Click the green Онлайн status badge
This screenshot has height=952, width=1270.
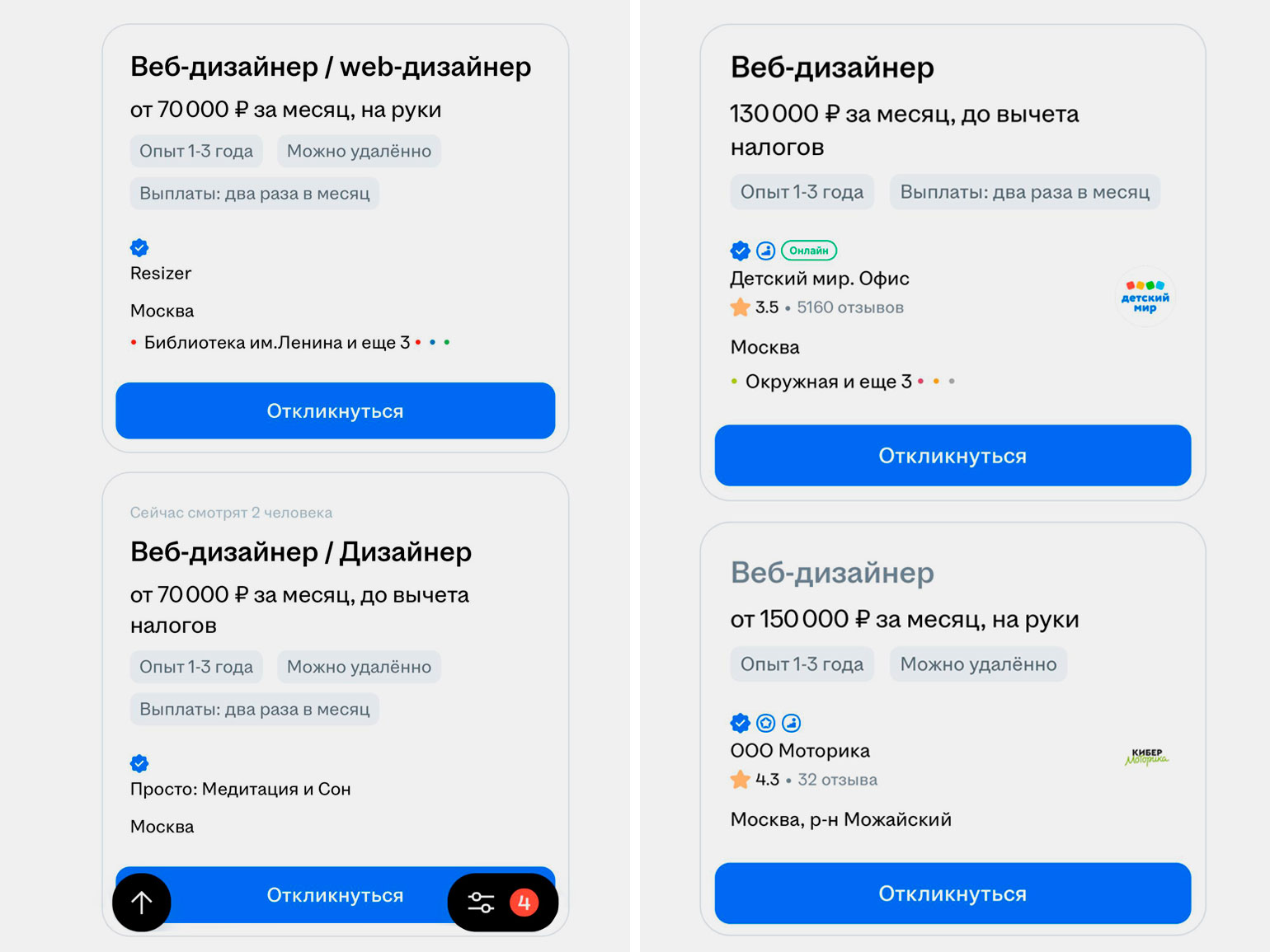point(808,251)
